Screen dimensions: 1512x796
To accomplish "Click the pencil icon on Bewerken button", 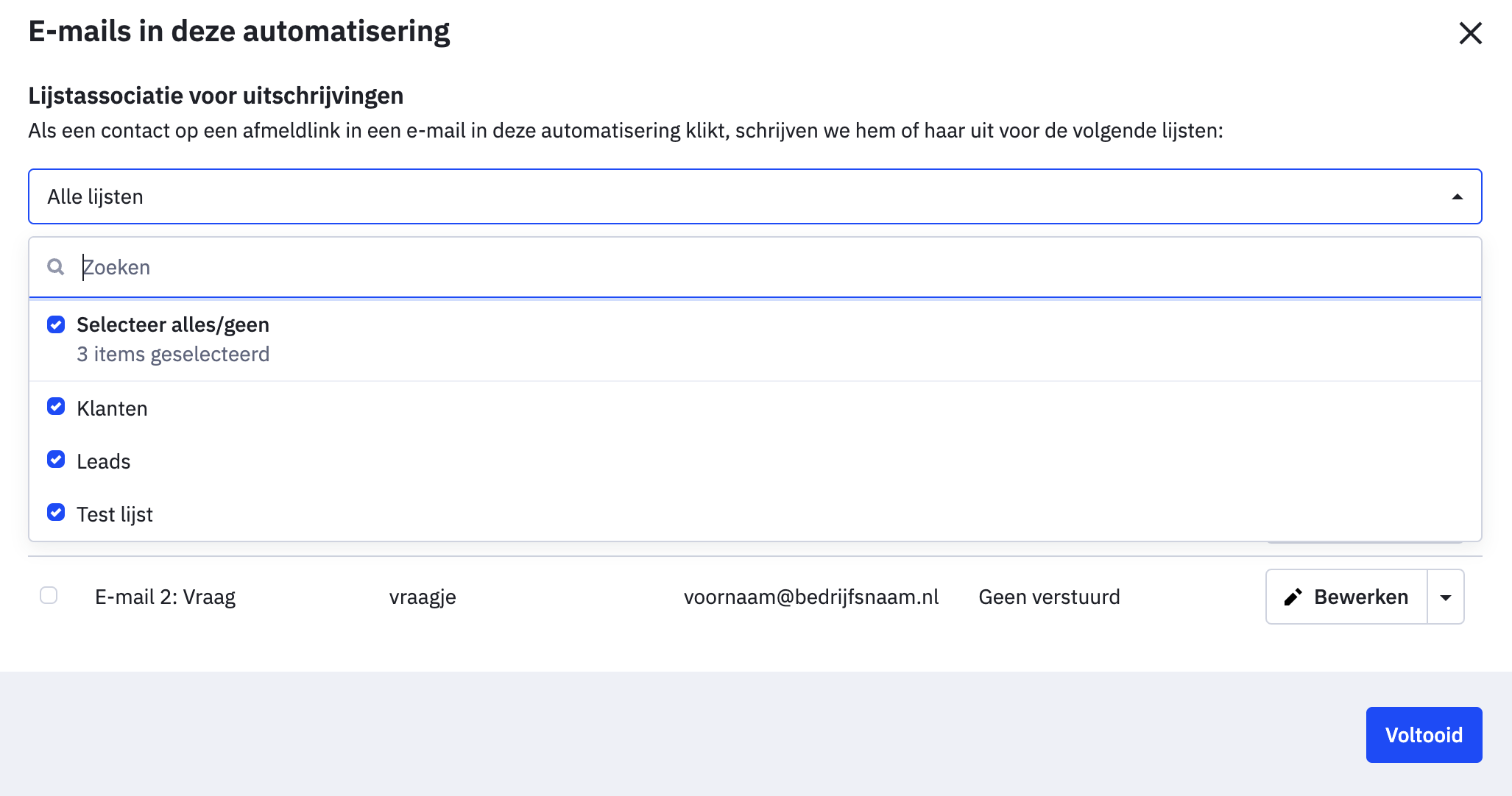I will pos(1294,597).
